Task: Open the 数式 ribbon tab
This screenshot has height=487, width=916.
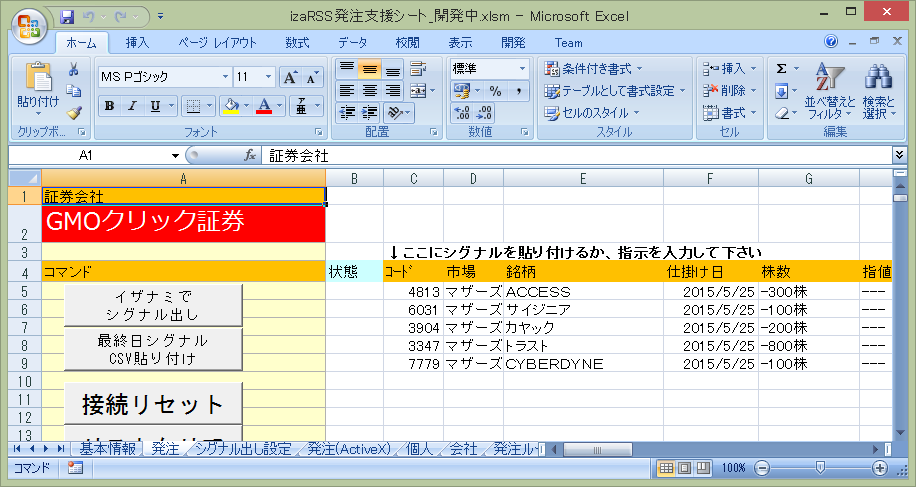Action: tap(297, 43)
